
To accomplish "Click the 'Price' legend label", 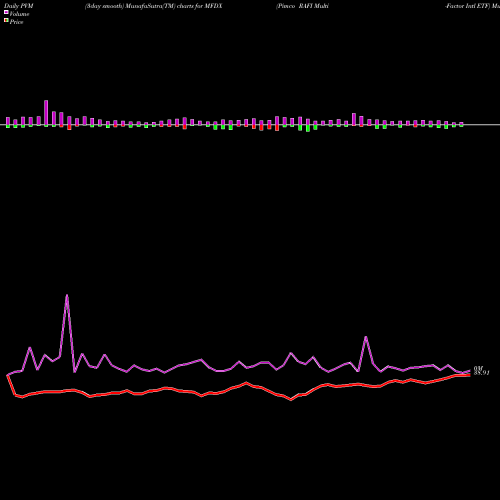I will click(x=16, y=22).
